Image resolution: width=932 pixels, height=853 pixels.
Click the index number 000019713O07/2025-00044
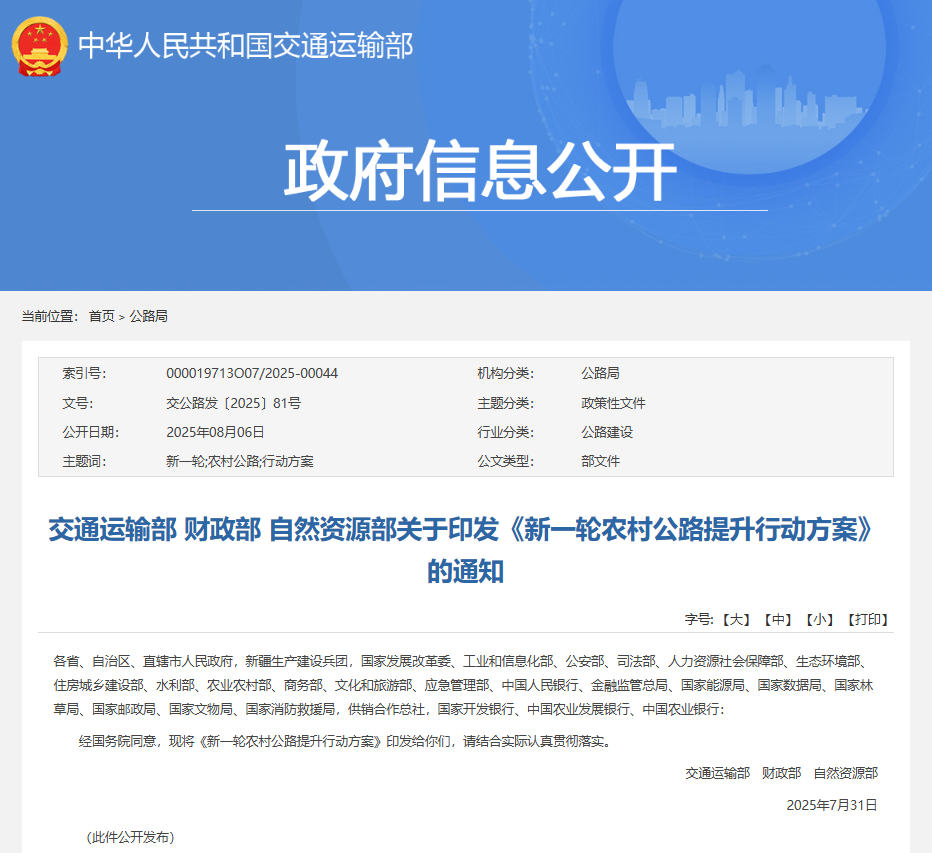252,374
